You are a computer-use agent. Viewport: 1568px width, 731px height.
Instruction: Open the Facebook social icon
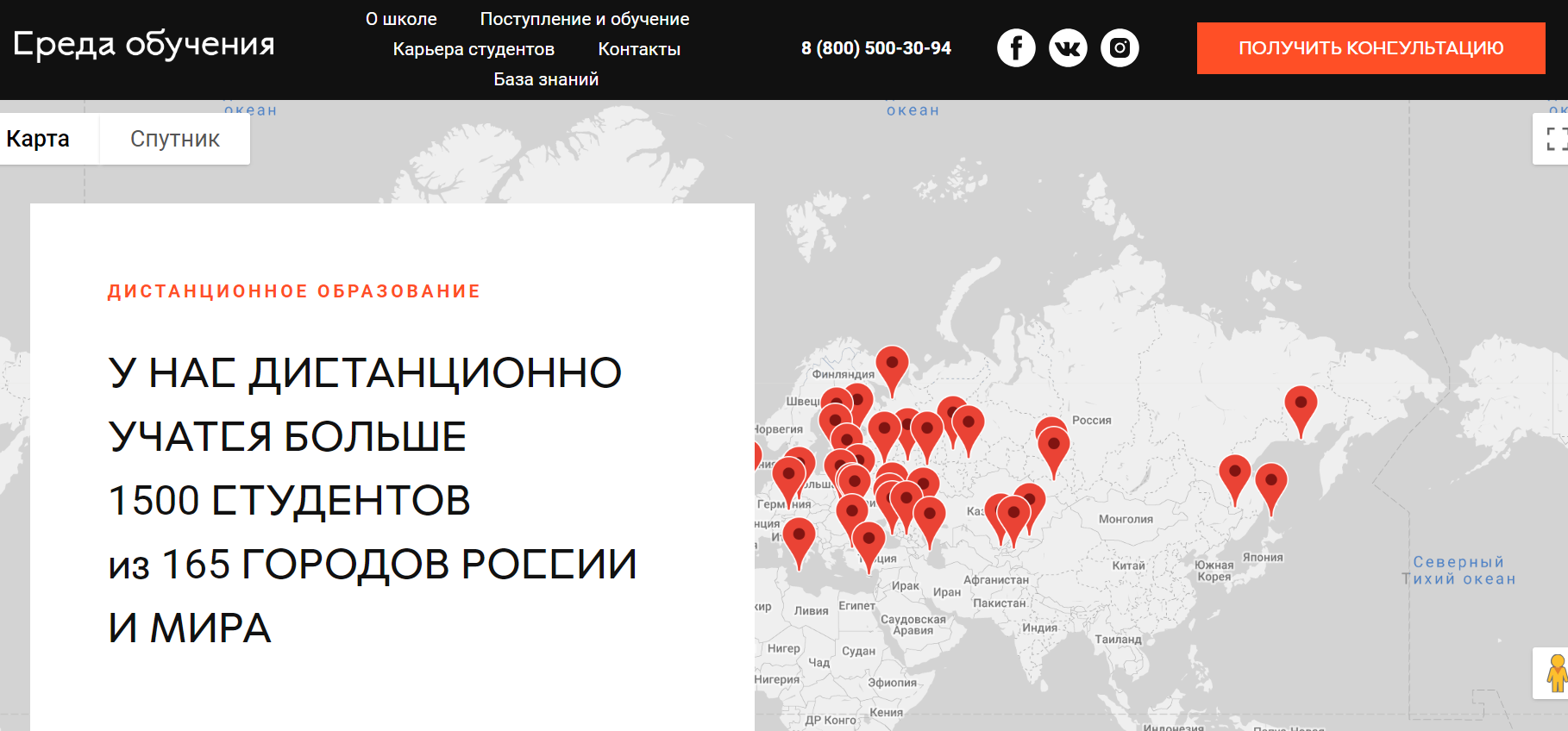[x=1016, y=47]
